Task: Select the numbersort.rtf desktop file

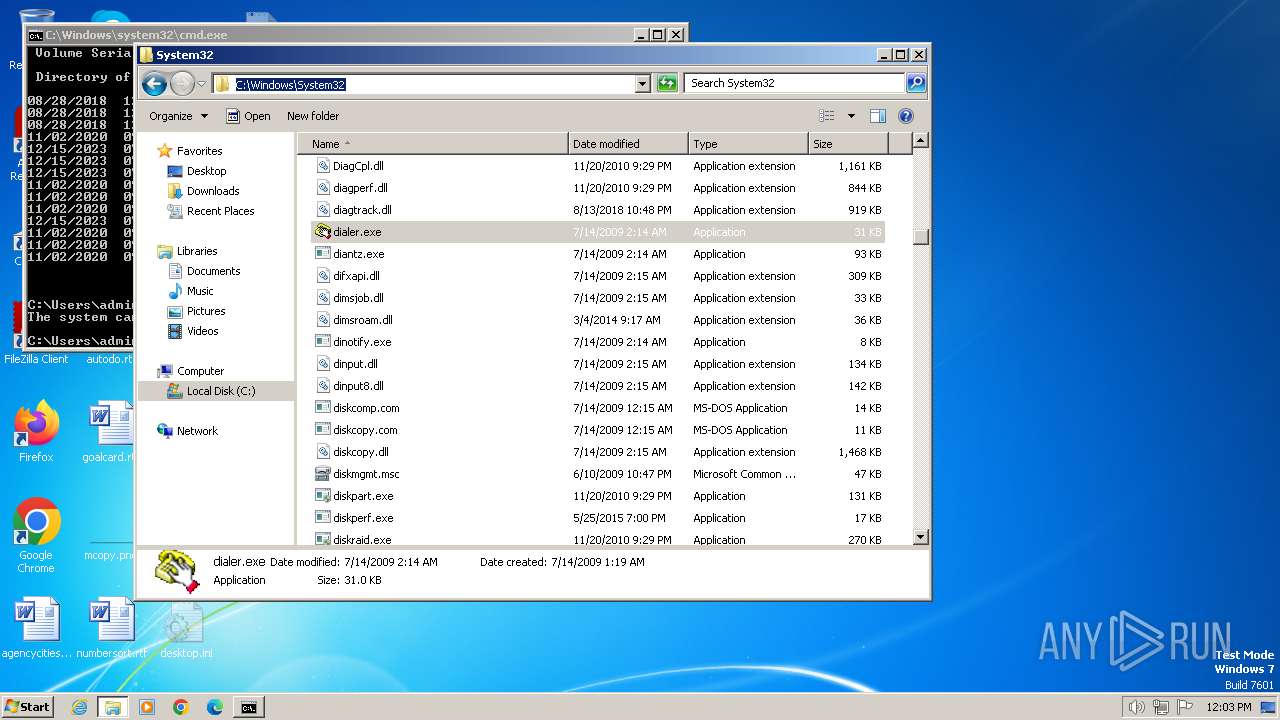Action: point(111,628)
